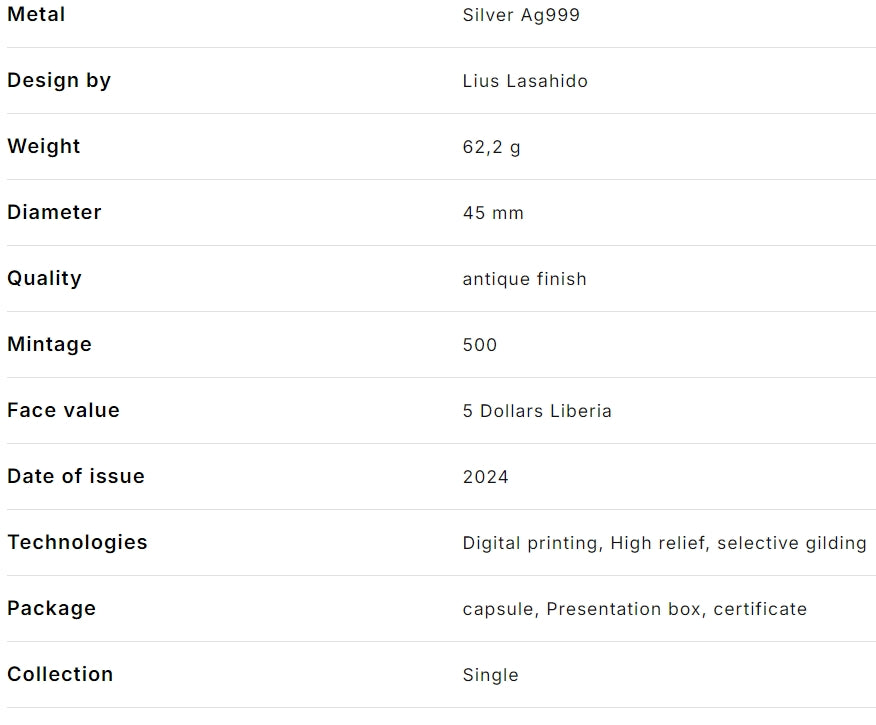Click the Metal label

pos(36,15)
